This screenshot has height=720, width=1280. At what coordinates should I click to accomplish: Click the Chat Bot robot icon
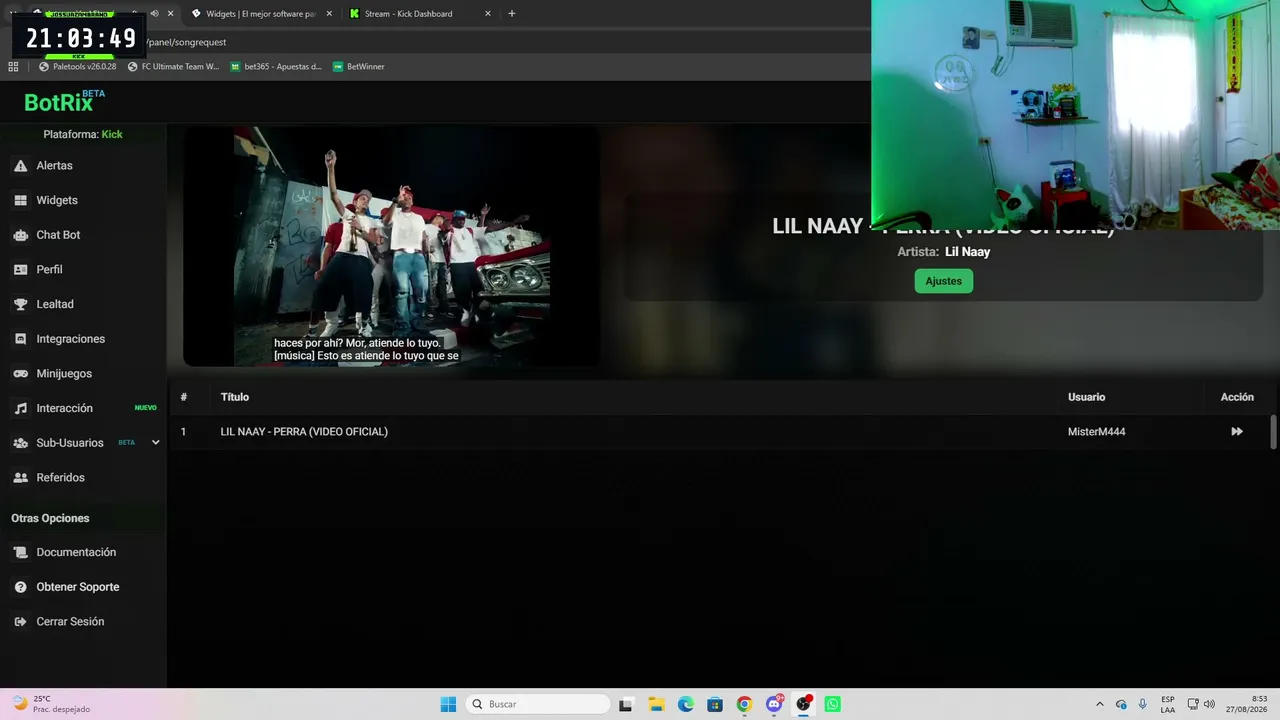point(20,235)
